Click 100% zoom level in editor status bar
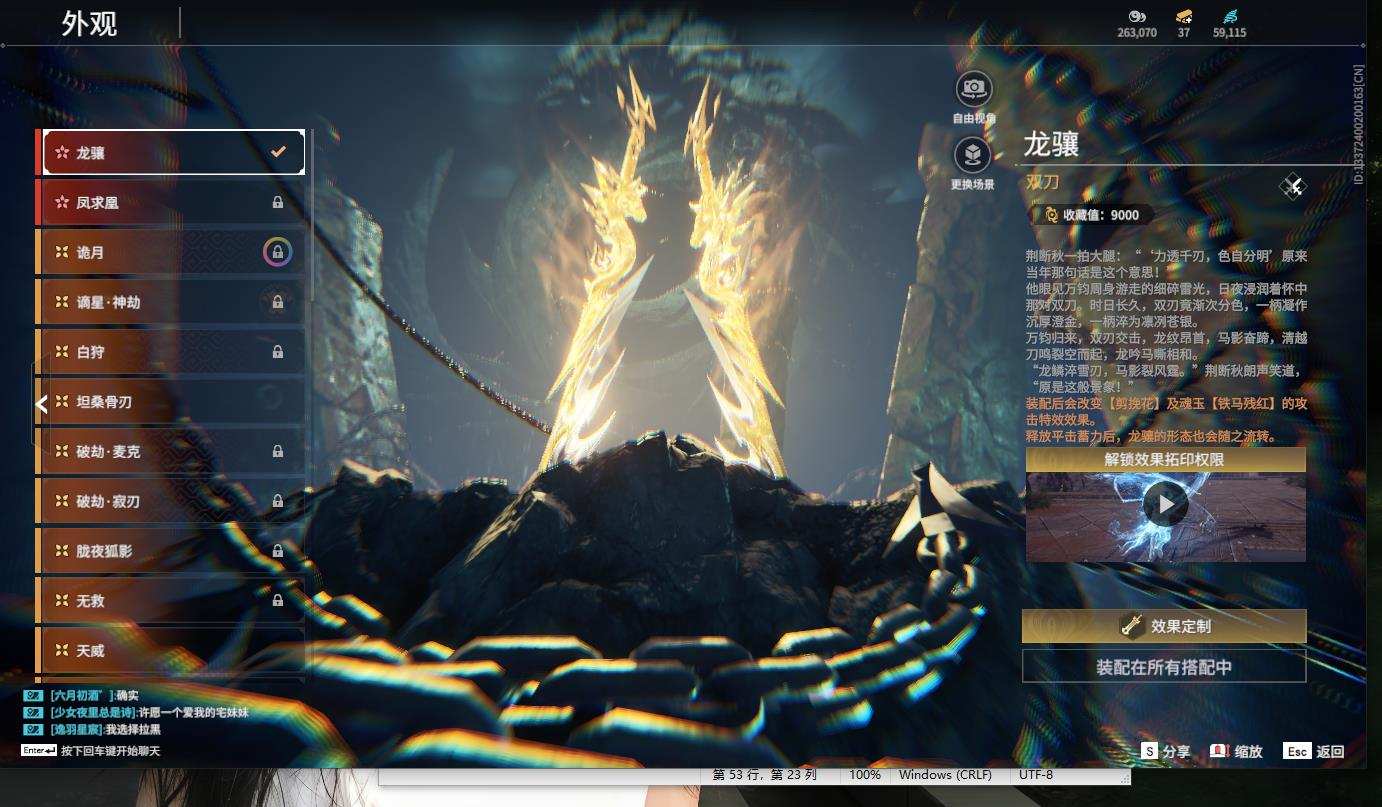Screen dimensions: 1382x807 click(865, 775)
